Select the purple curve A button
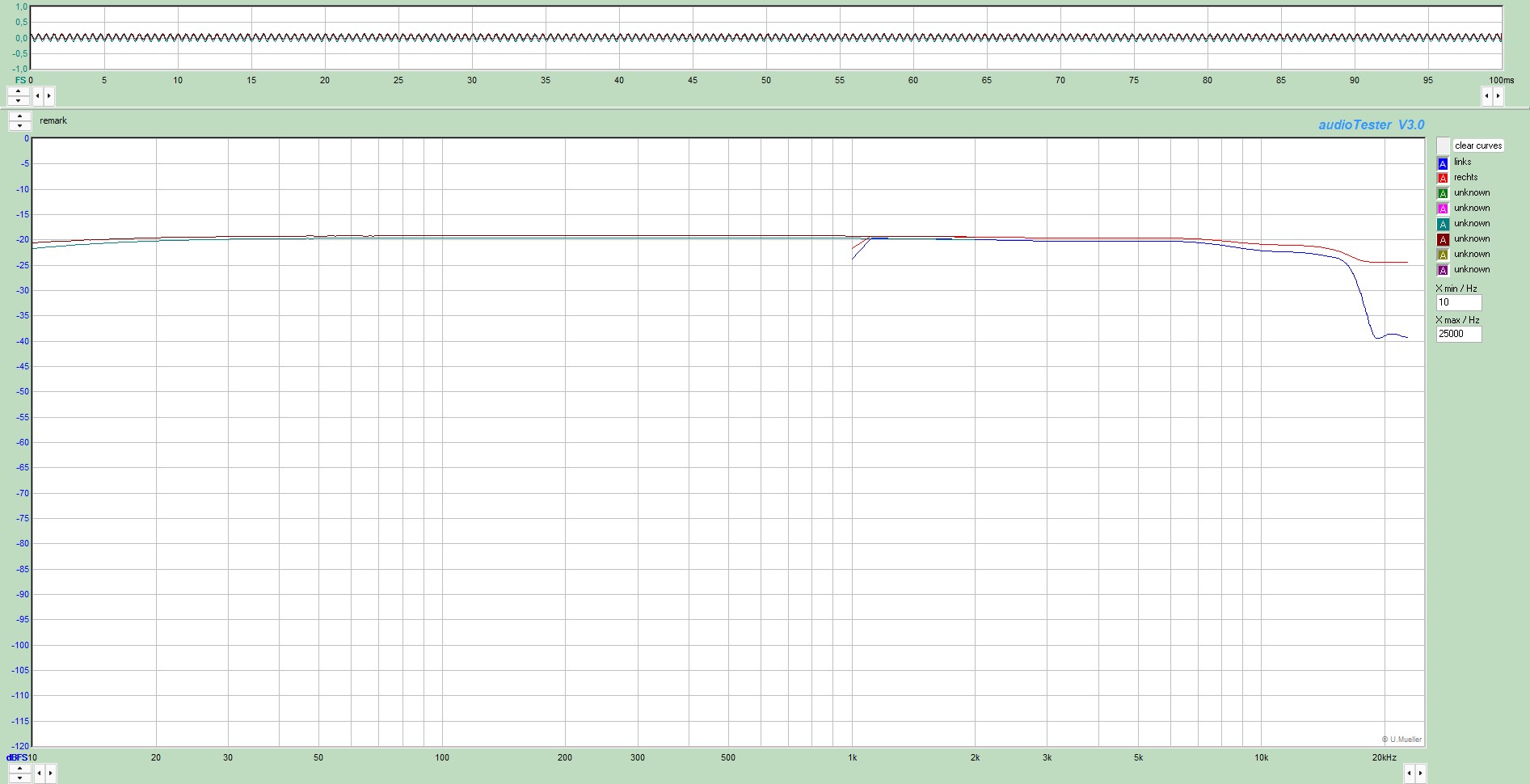The image size is (1530, 784). [1443, 270]
